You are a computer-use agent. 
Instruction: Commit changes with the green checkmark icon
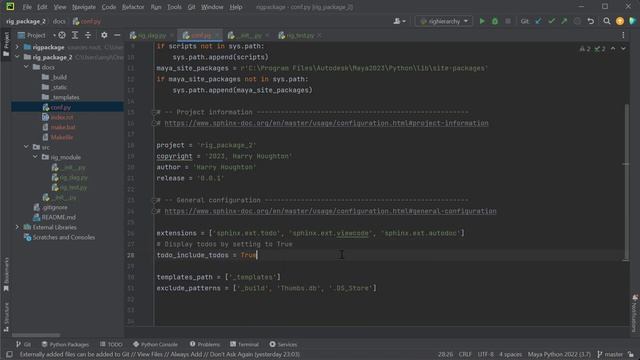click(x=551, y=21)
